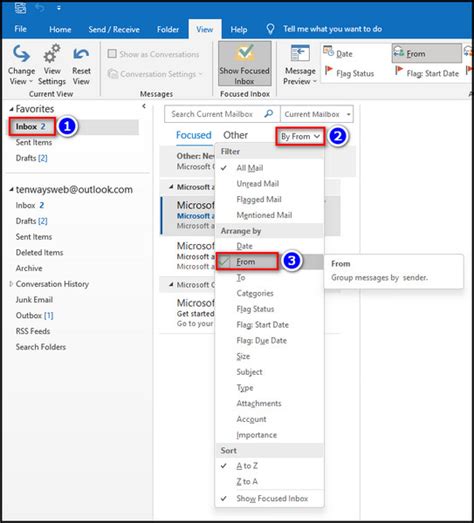Arrange by Flag: Due Date
This screenshot has height=523, width=474.
click(270, 341)
